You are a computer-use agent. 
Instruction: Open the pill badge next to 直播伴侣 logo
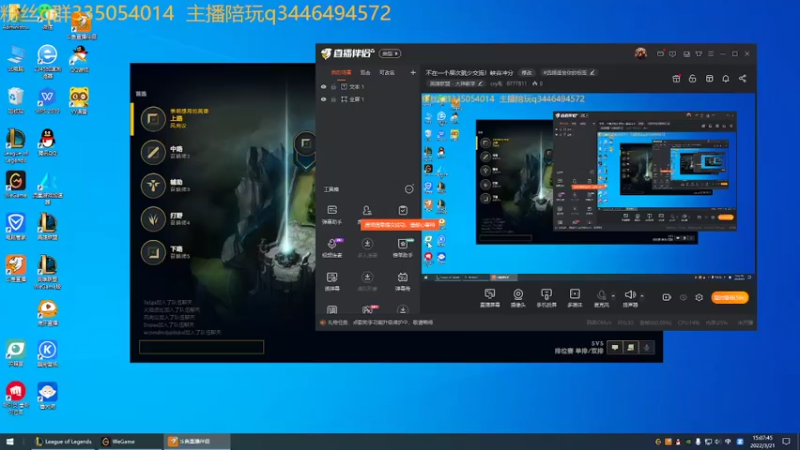pos(390,54)
